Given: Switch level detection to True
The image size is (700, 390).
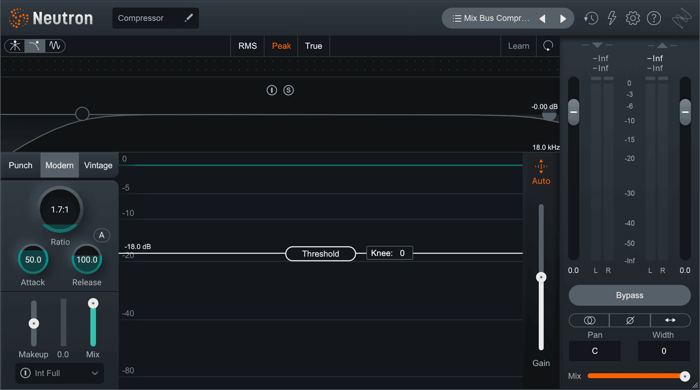Looking at the screenshot, I should [x=313, y=46].
